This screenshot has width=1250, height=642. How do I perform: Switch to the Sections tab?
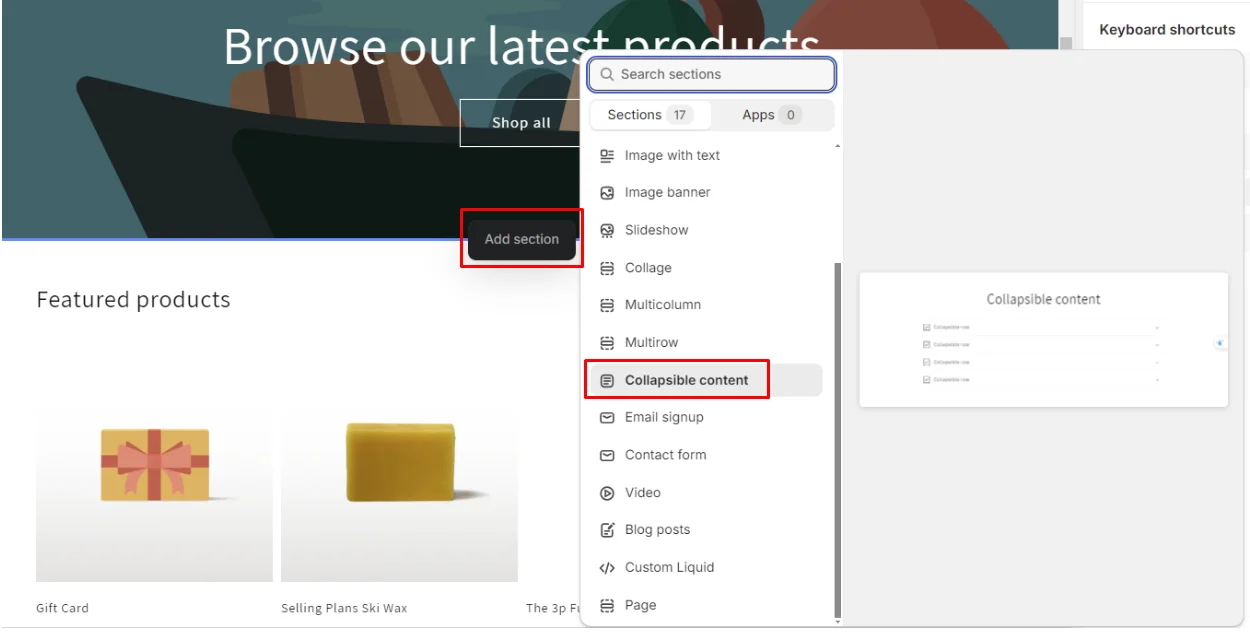click(x=650, y=115)
